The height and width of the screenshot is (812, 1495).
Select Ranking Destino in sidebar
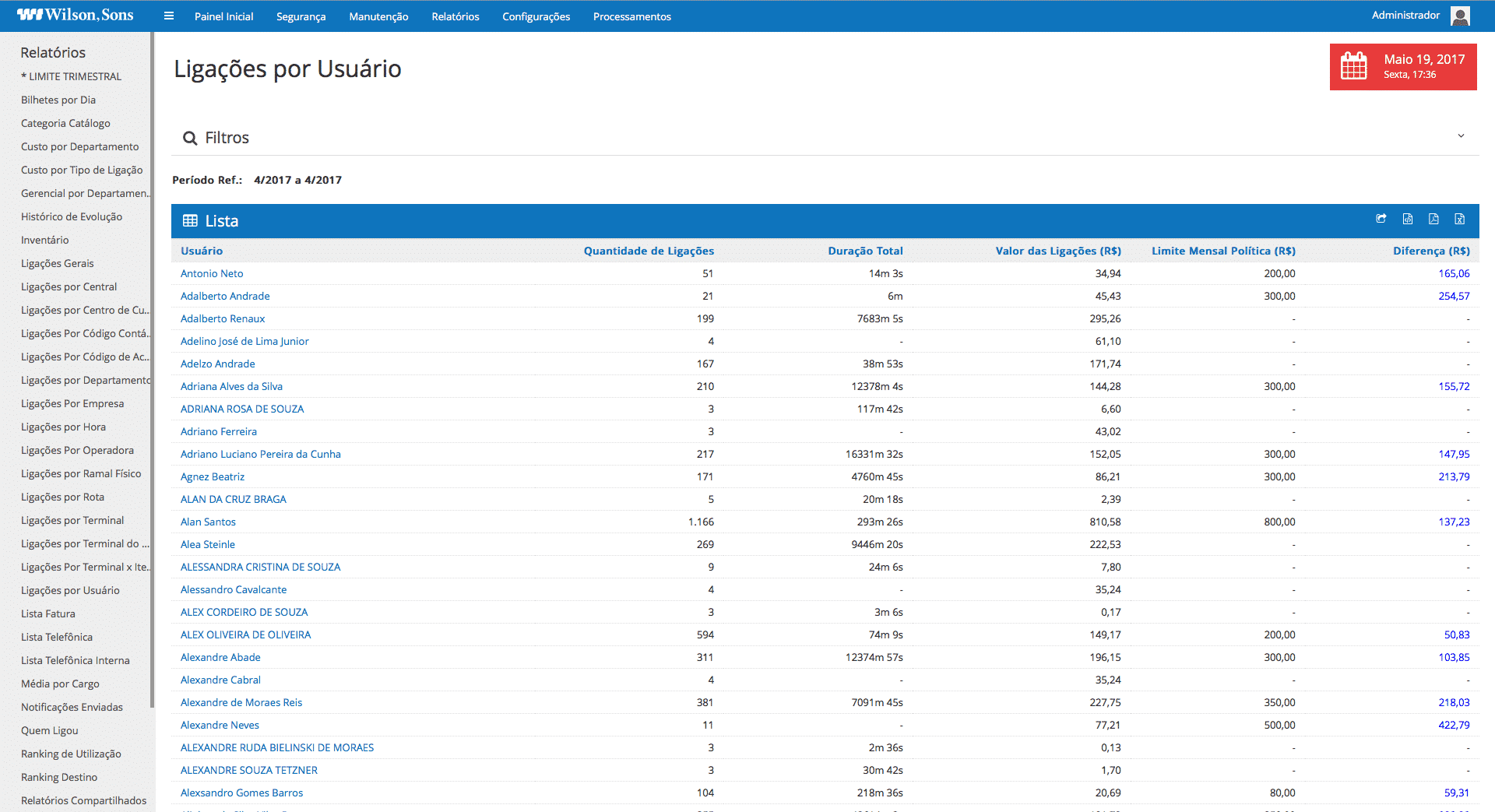tap(59, 777)
